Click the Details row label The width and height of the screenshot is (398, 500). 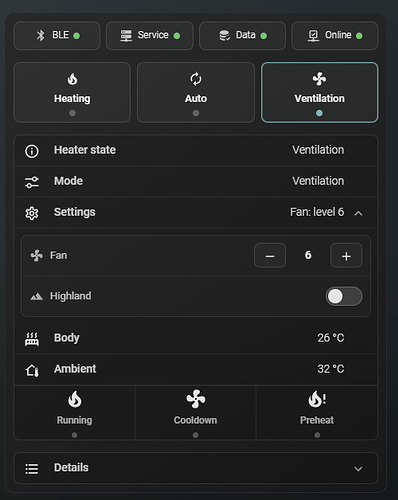71,467
